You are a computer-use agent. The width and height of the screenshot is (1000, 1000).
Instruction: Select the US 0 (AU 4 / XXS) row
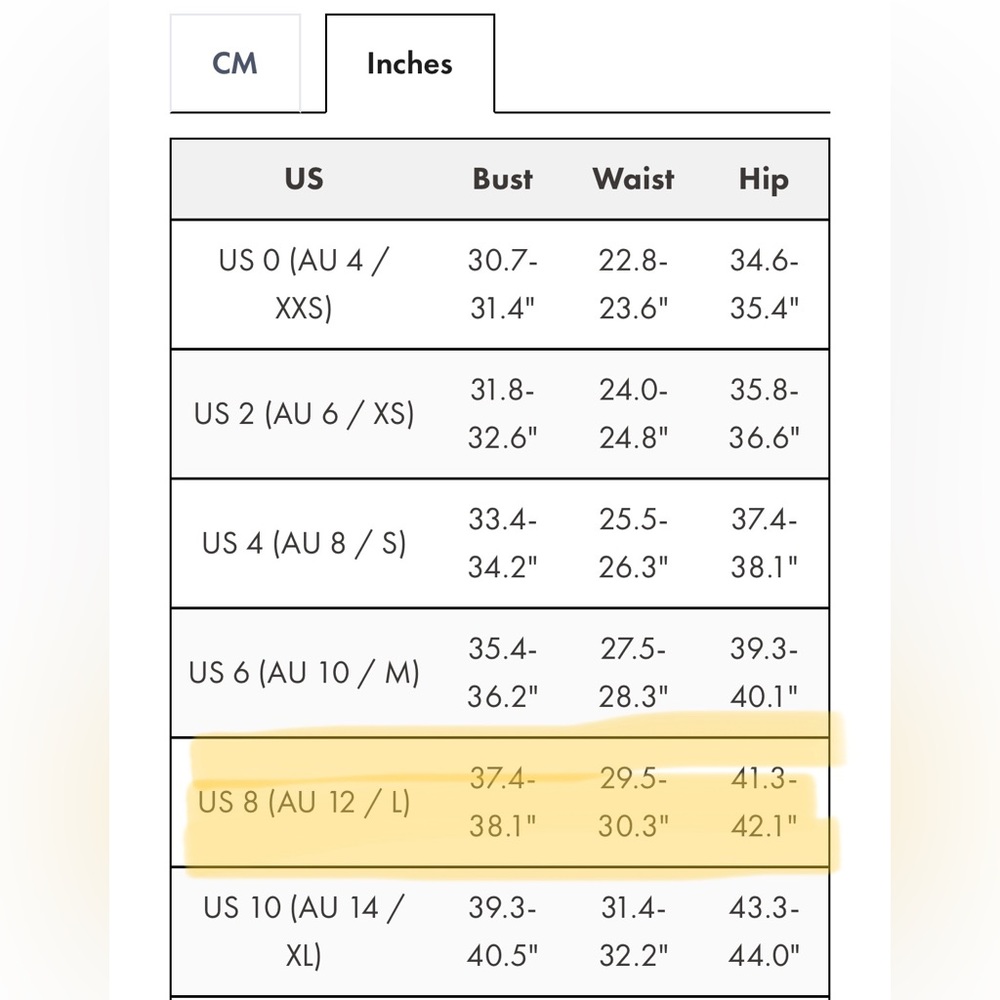click(x=500, y=284)
